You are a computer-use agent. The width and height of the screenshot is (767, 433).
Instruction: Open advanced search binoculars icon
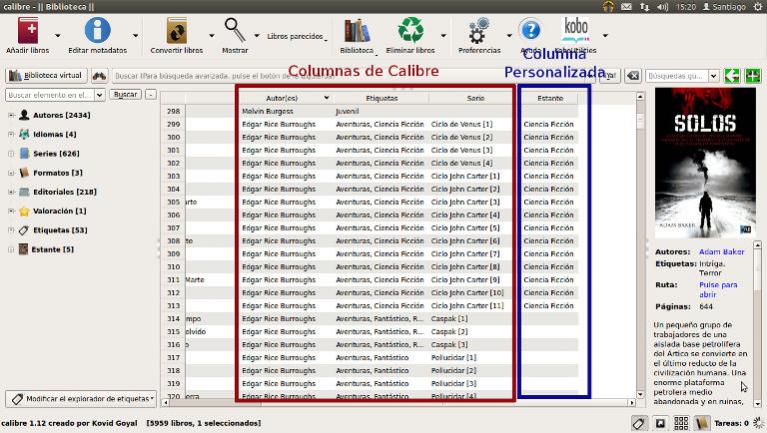coord(99,76)
